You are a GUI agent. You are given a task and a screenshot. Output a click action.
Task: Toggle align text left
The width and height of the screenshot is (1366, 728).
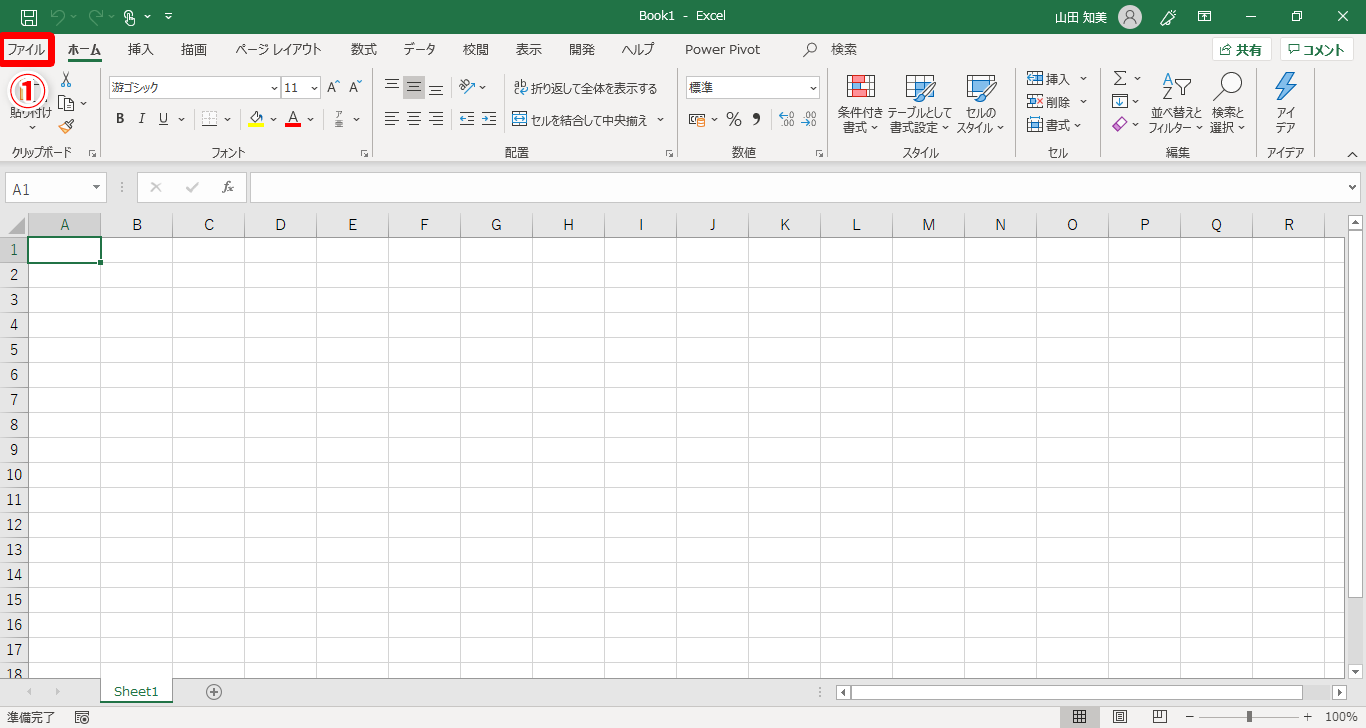pos(392,119)
